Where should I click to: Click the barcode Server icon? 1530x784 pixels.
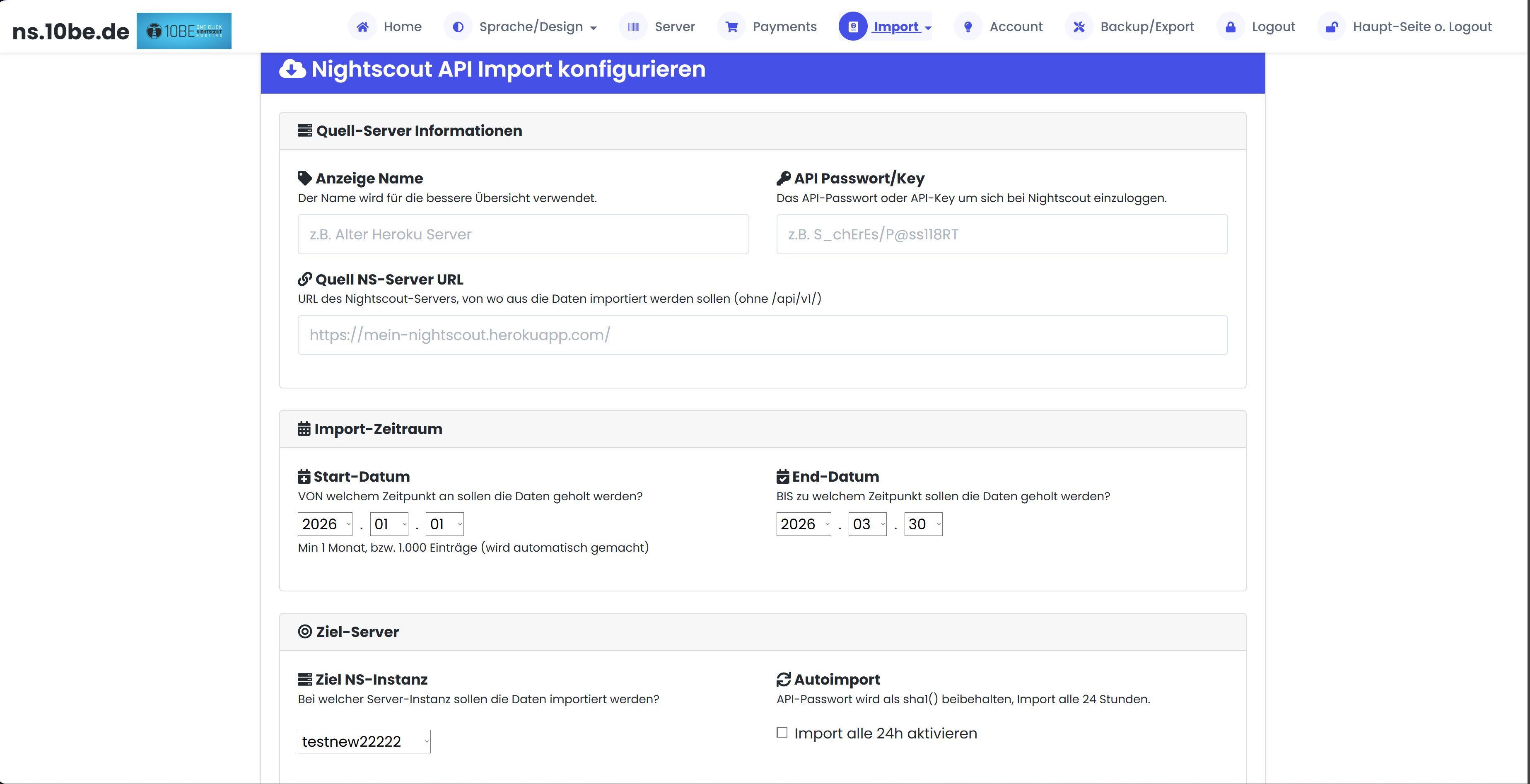pyautogui.click(x=632, y=26)
